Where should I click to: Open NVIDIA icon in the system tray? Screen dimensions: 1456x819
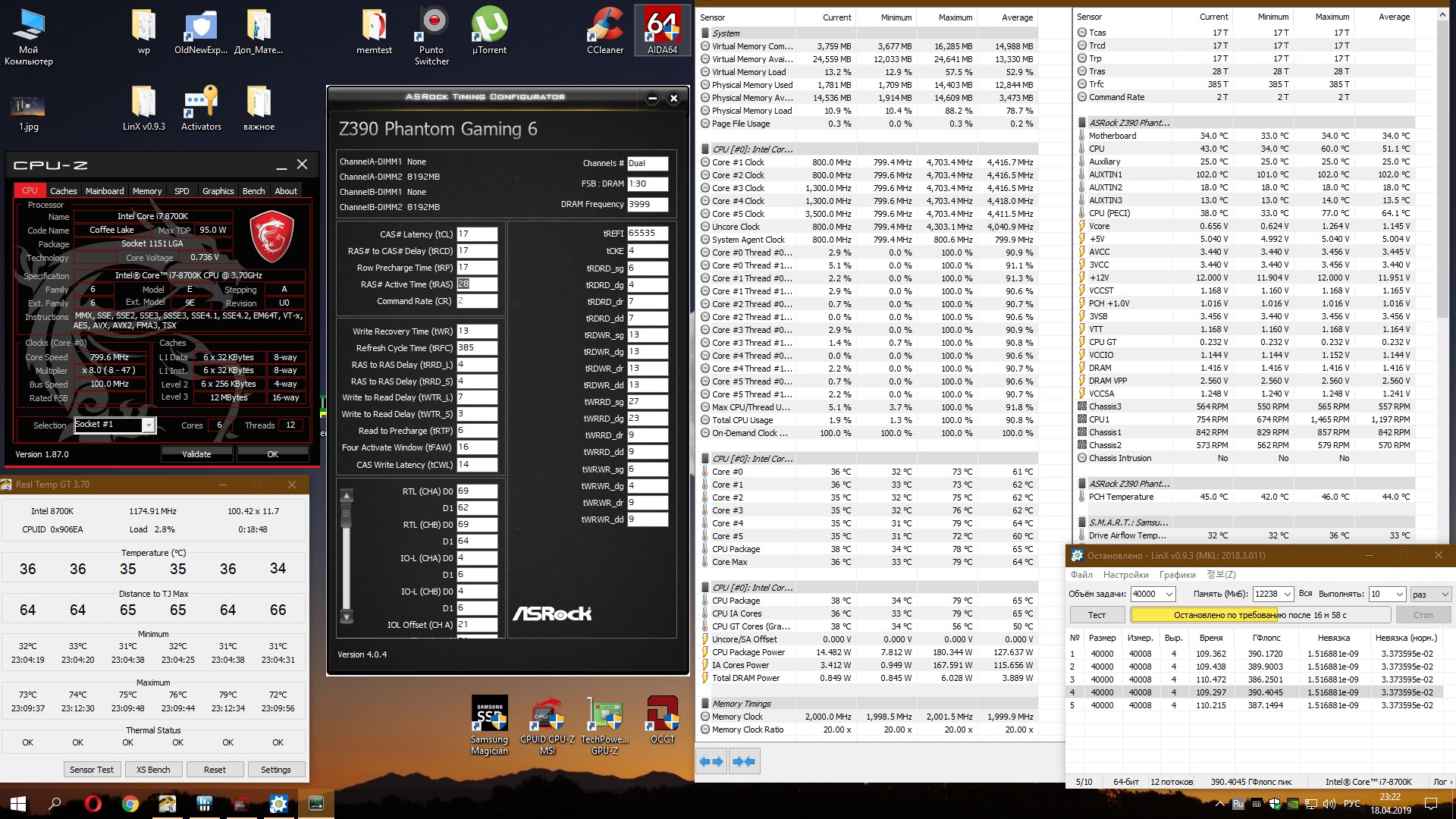point(1293,804)
